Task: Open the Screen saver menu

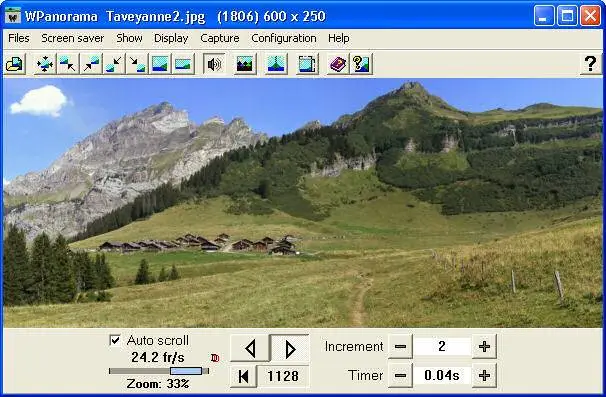Action: [73, 38]
